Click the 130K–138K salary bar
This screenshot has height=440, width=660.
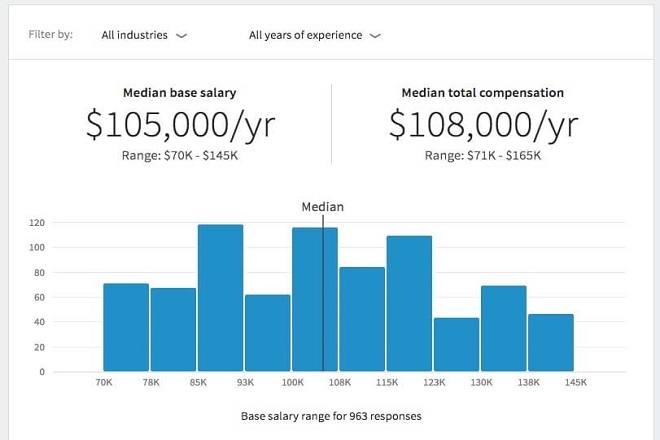tap(503, 328)
